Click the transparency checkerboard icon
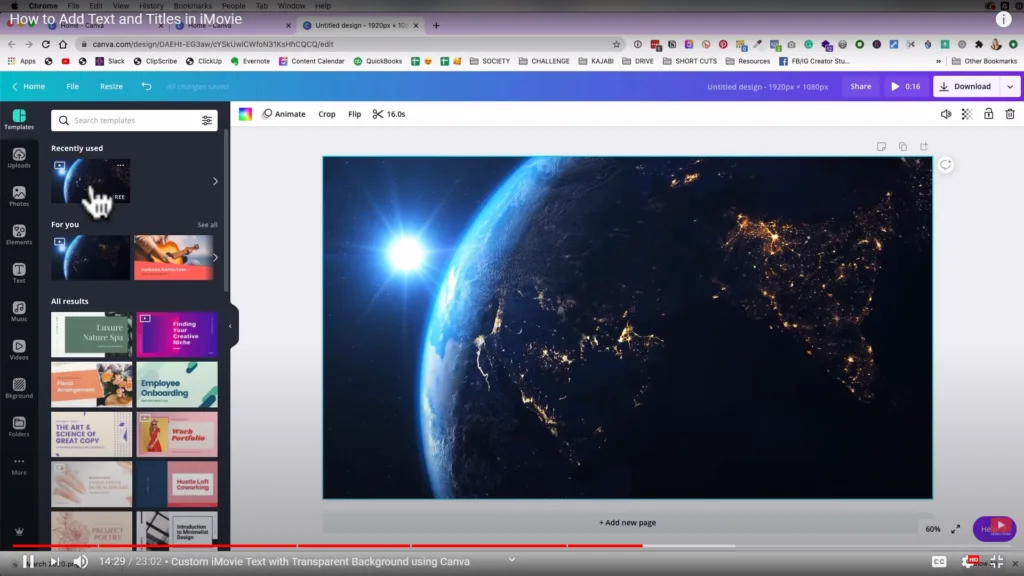This screenshot has height=576, width=1024. tap(967, 114)
